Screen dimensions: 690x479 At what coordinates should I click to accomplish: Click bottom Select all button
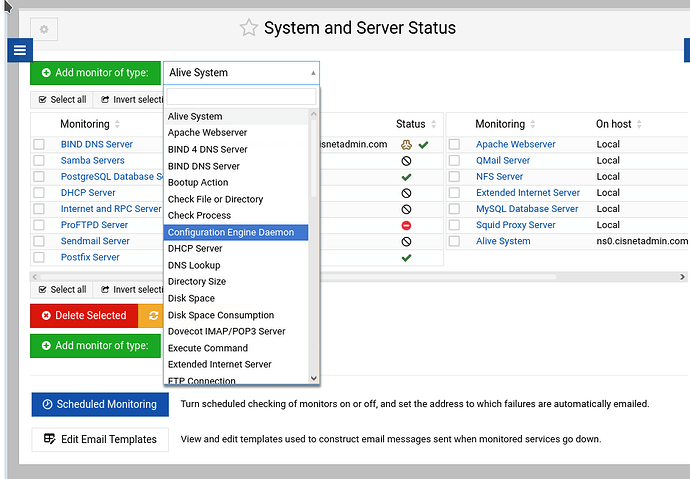click(x=62, y=289)
